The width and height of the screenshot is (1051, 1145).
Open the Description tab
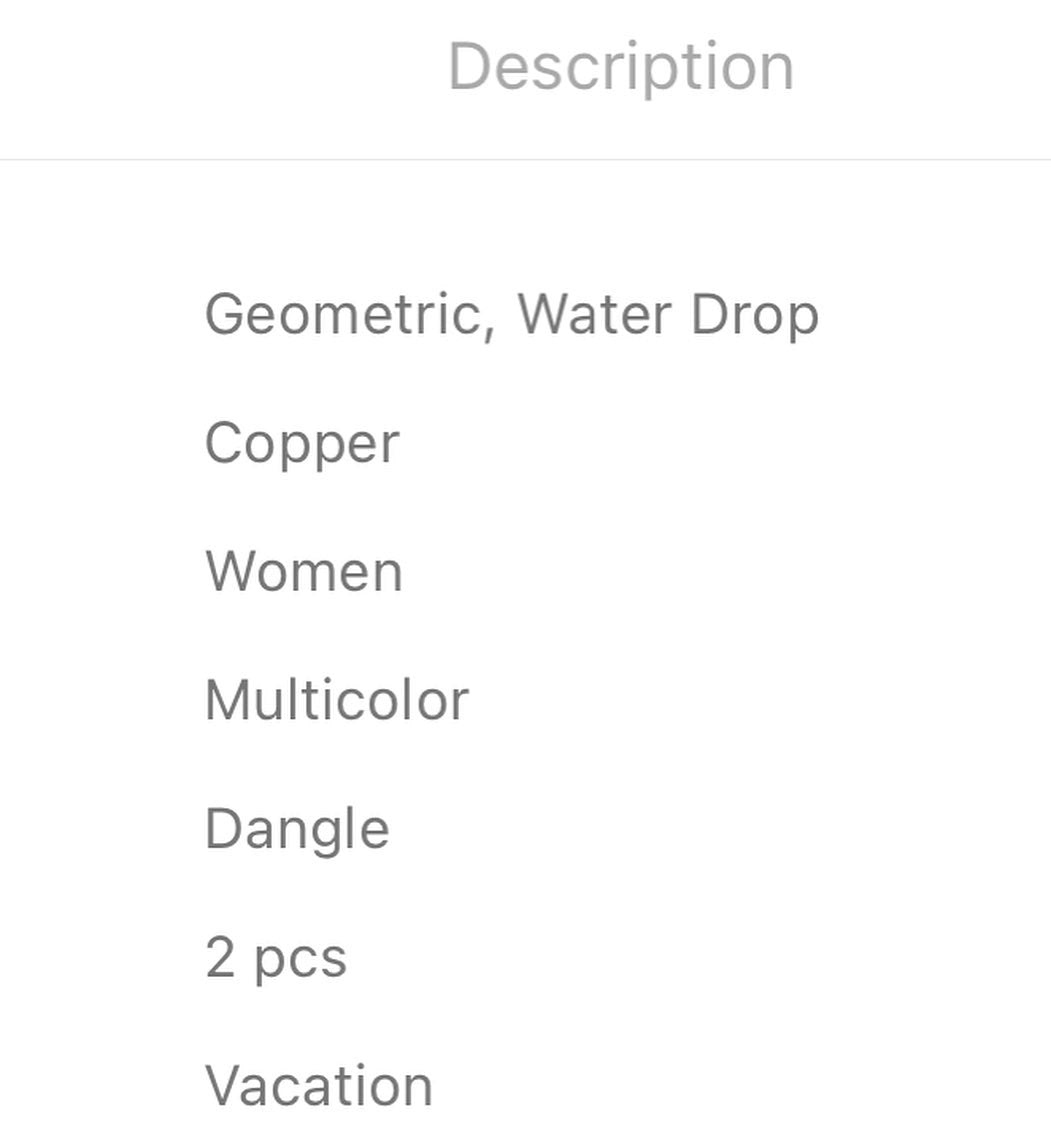621,68
